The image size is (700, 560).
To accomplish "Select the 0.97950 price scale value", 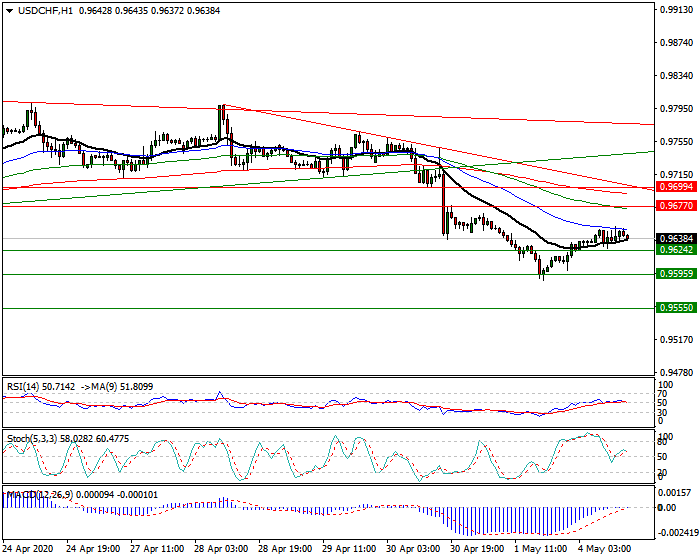I will (677, 109).
